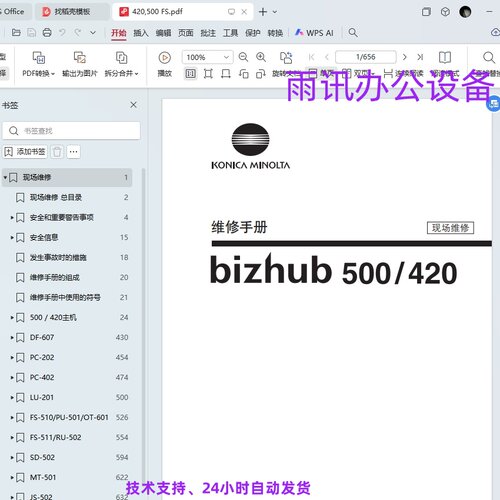Jump to last page arrow
Viewport: 500px width, 500px height.
420,57
